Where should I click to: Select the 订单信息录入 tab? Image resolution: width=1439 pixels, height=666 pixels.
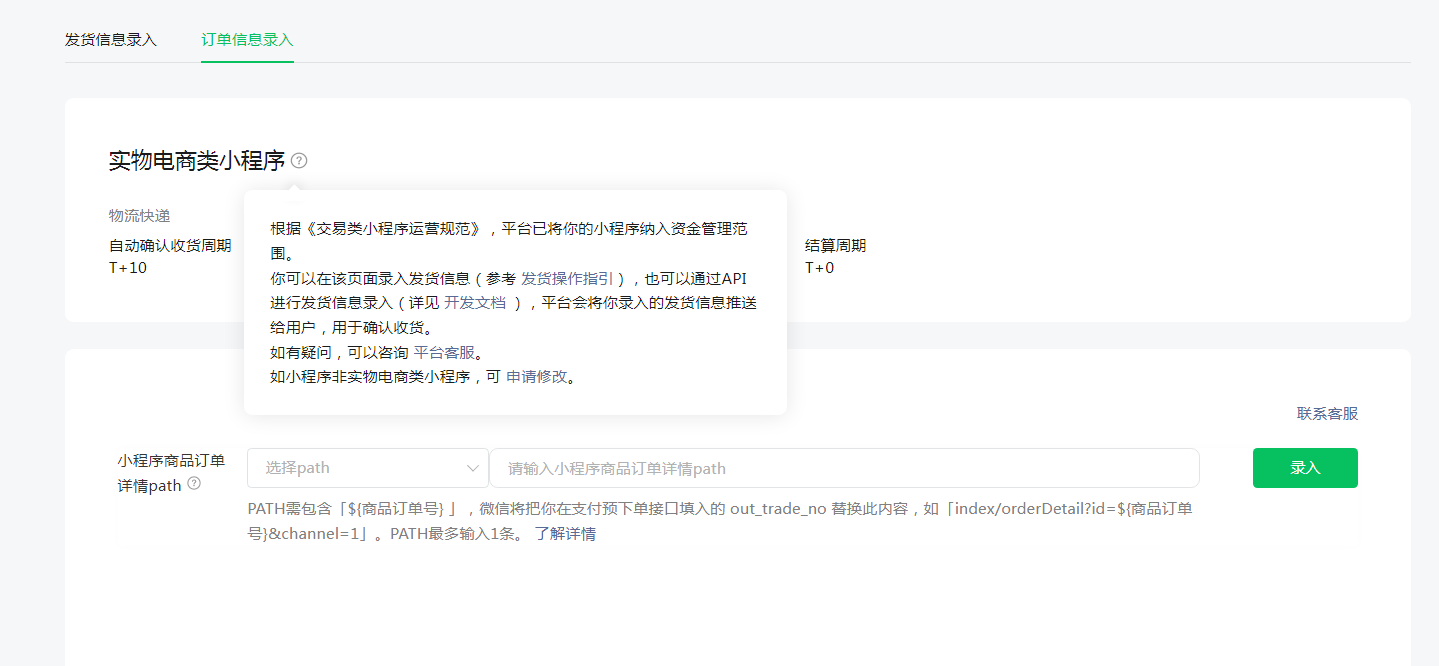pos(247,40)
